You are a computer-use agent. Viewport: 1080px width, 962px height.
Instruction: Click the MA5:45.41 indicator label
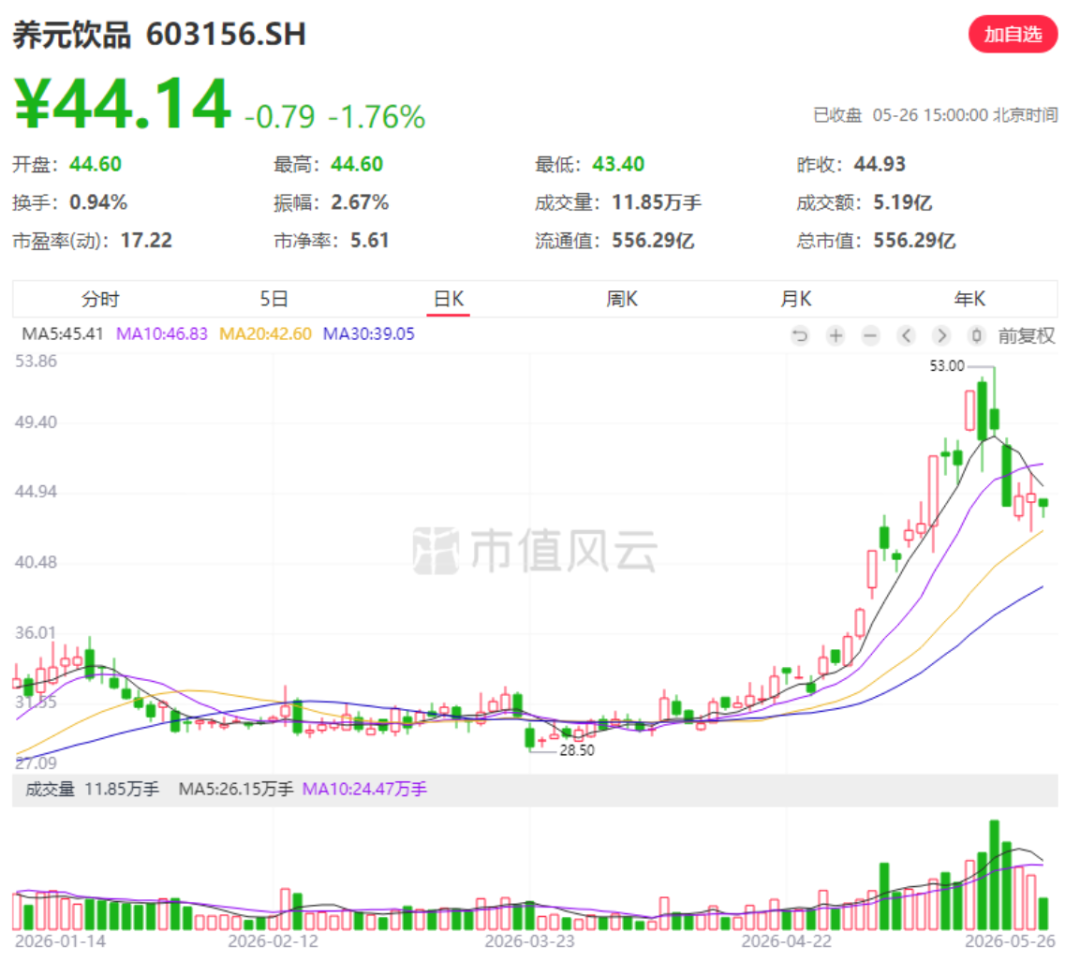[x=62, y=334]
